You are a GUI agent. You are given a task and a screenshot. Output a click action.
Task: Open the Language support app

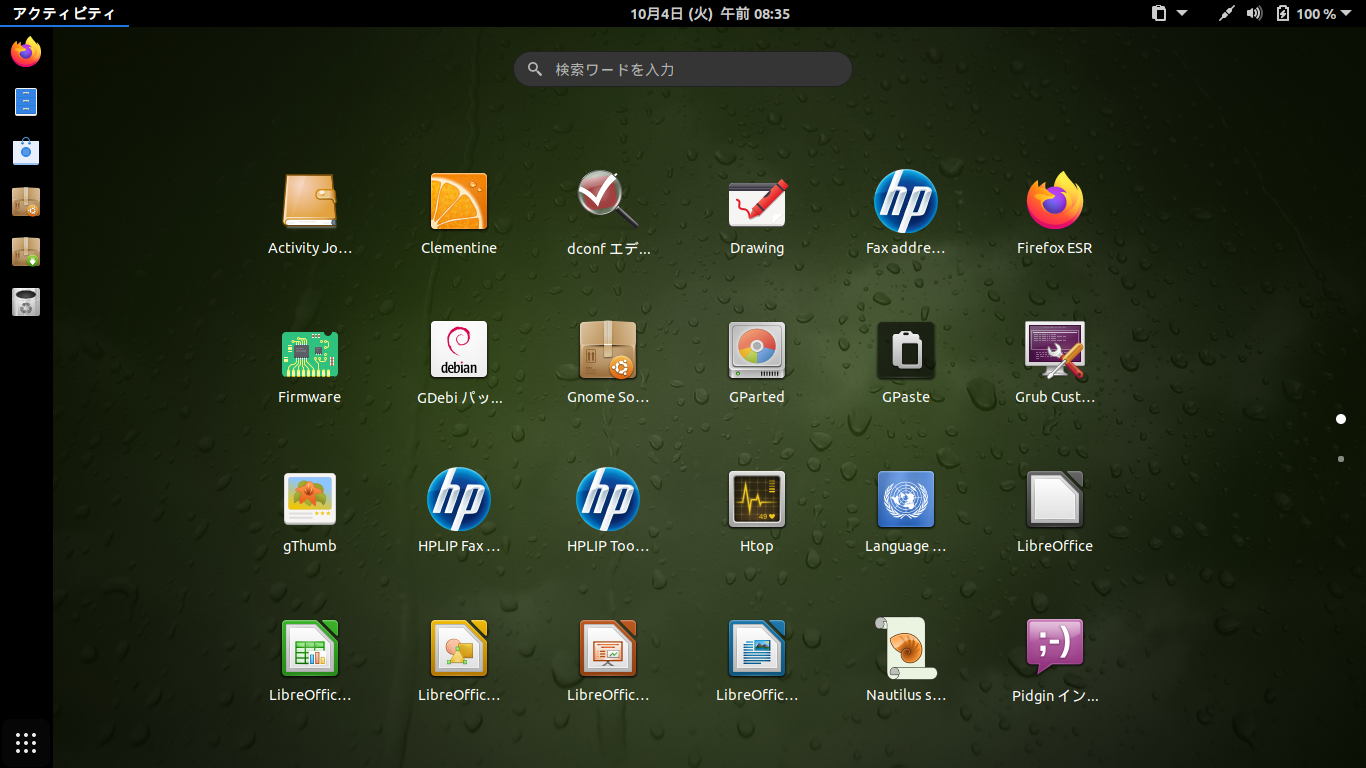coord(906,499)
